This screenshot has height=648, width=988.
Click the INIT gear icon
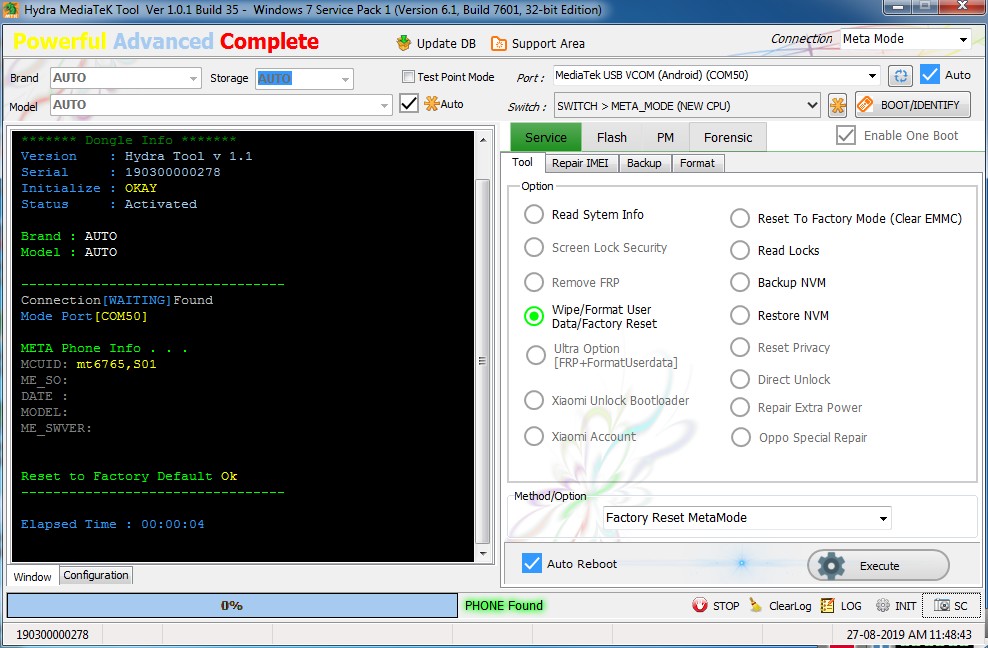pos(883,605)
